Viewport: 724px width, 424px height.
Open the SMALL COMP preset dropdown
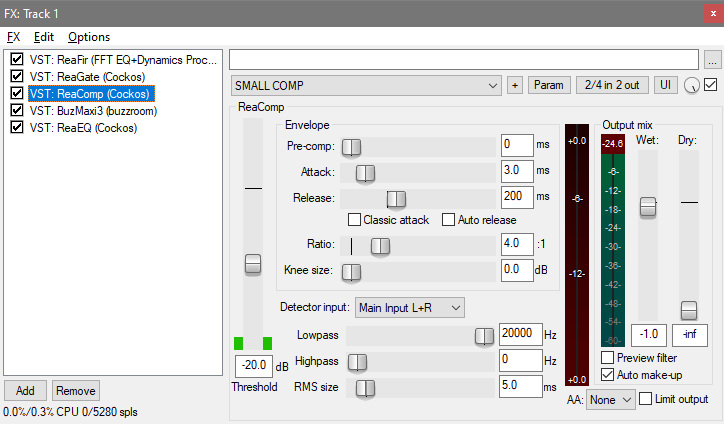[366, 86]
